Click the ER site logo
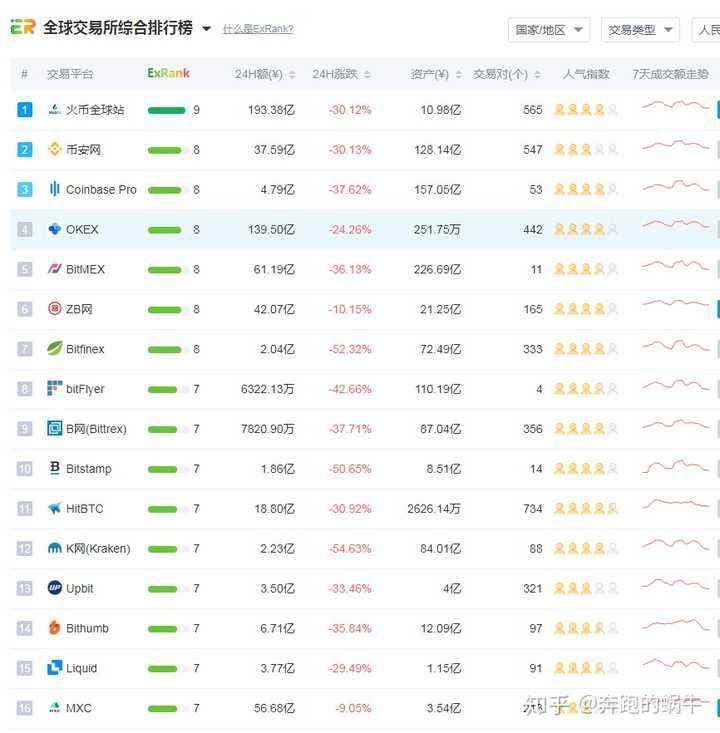The width and height of the screenshot is (720, 733). [x=22, y=28]
